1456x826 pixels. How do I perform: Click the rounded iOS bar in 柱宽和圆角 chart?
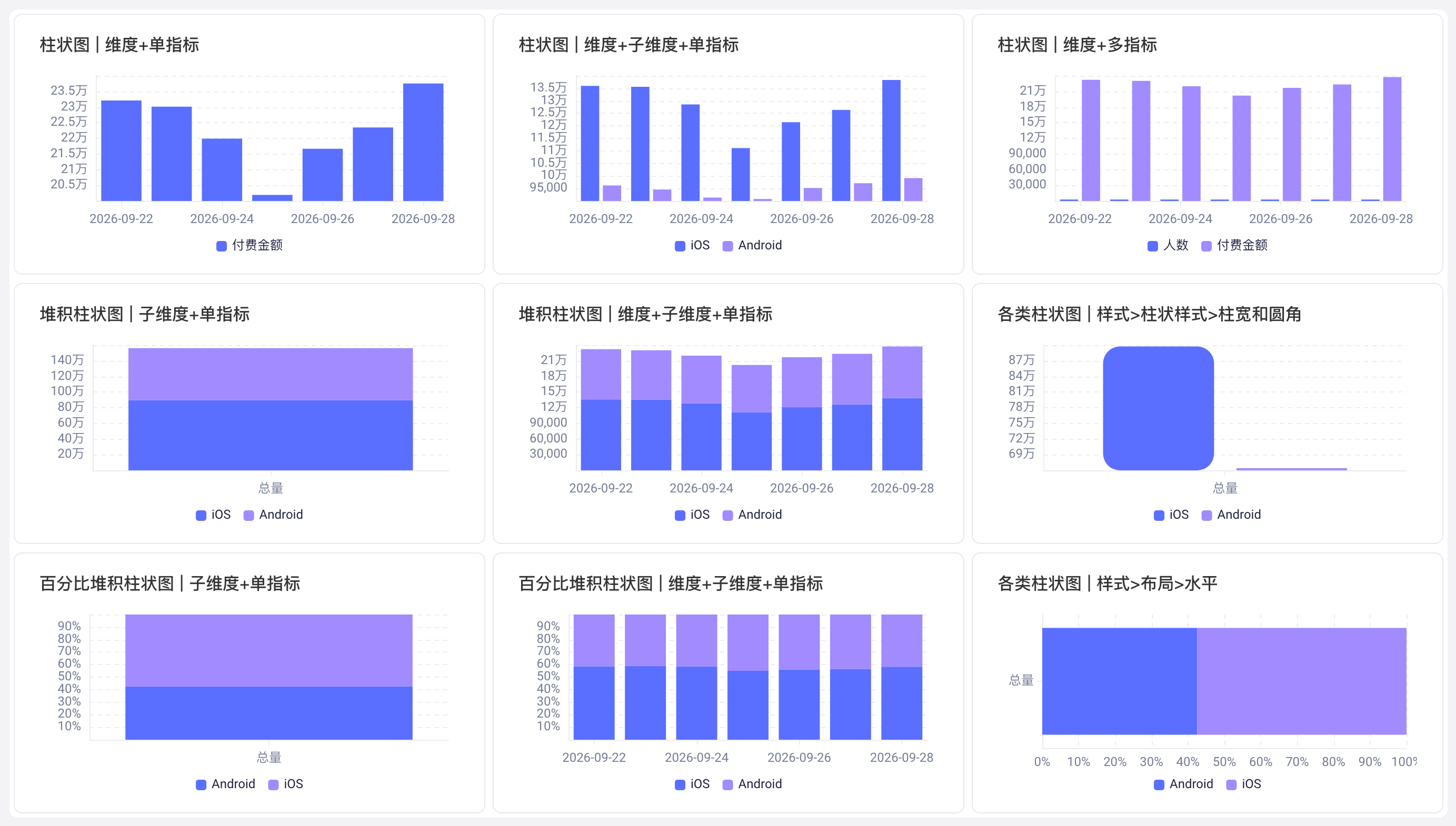[x=1158, y=408]
